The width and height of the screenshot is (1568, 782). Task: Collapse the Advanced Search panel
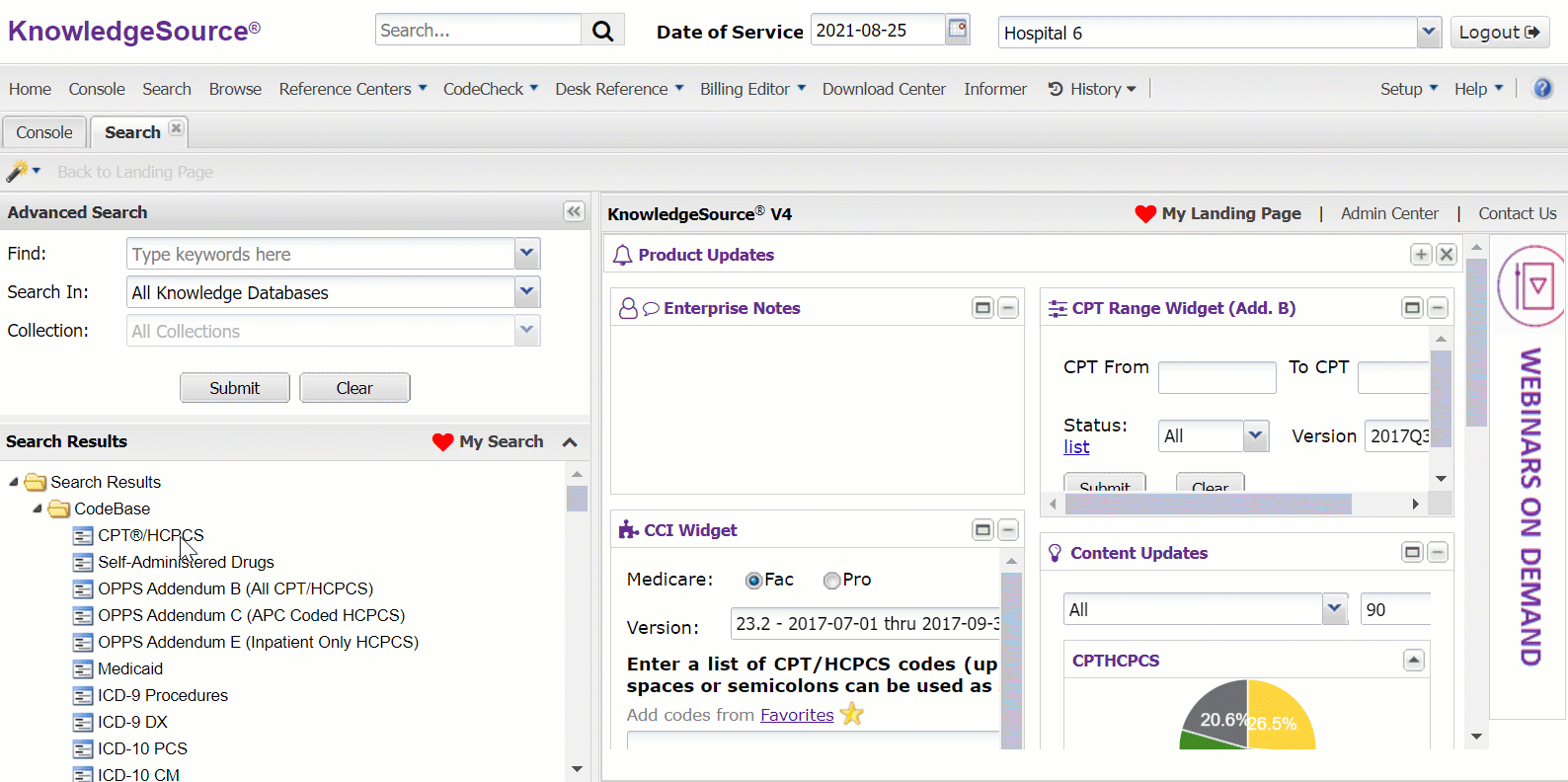tap(574, 211)
